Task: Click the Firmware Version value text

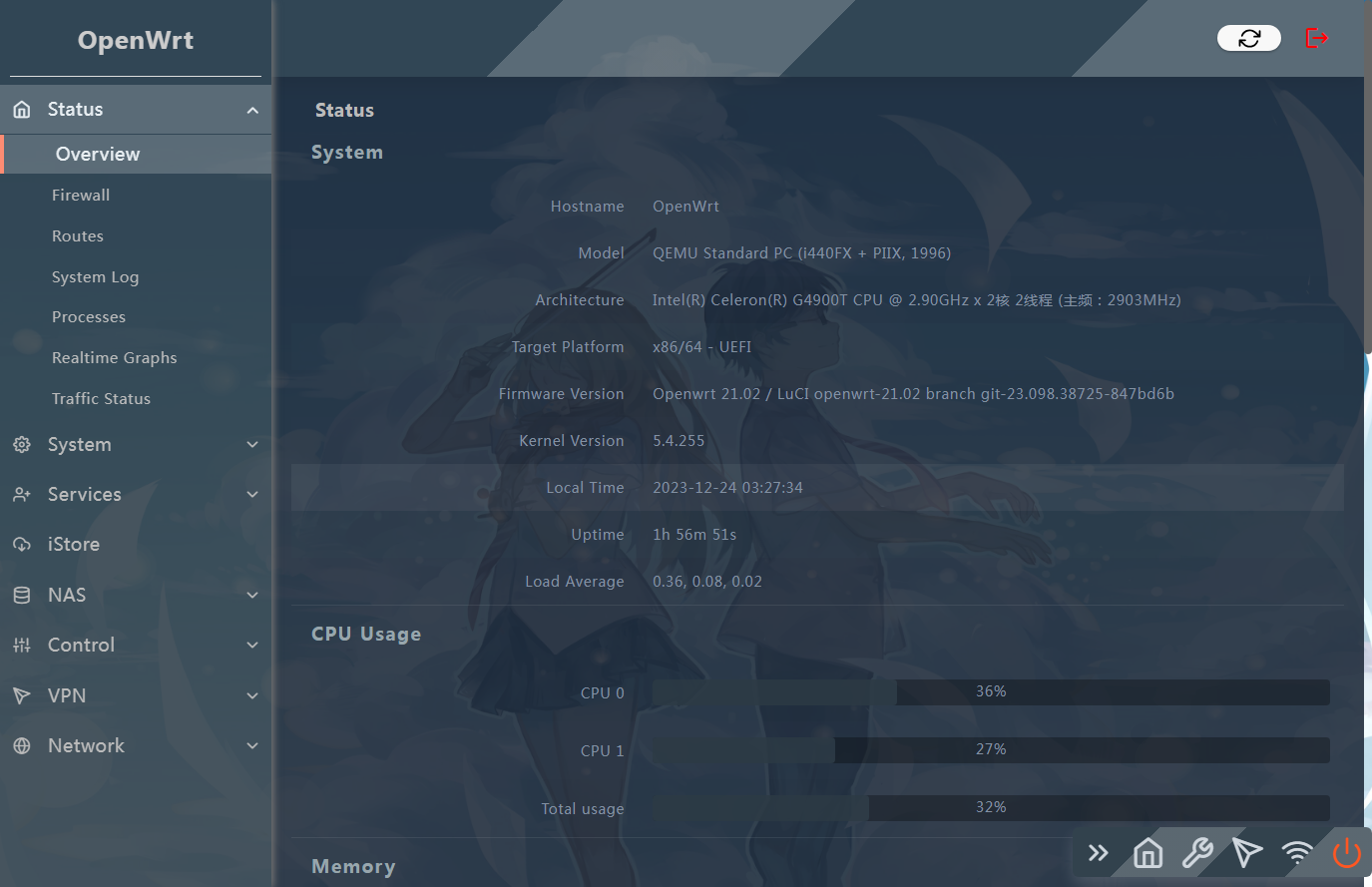Action: coord(913,394)
